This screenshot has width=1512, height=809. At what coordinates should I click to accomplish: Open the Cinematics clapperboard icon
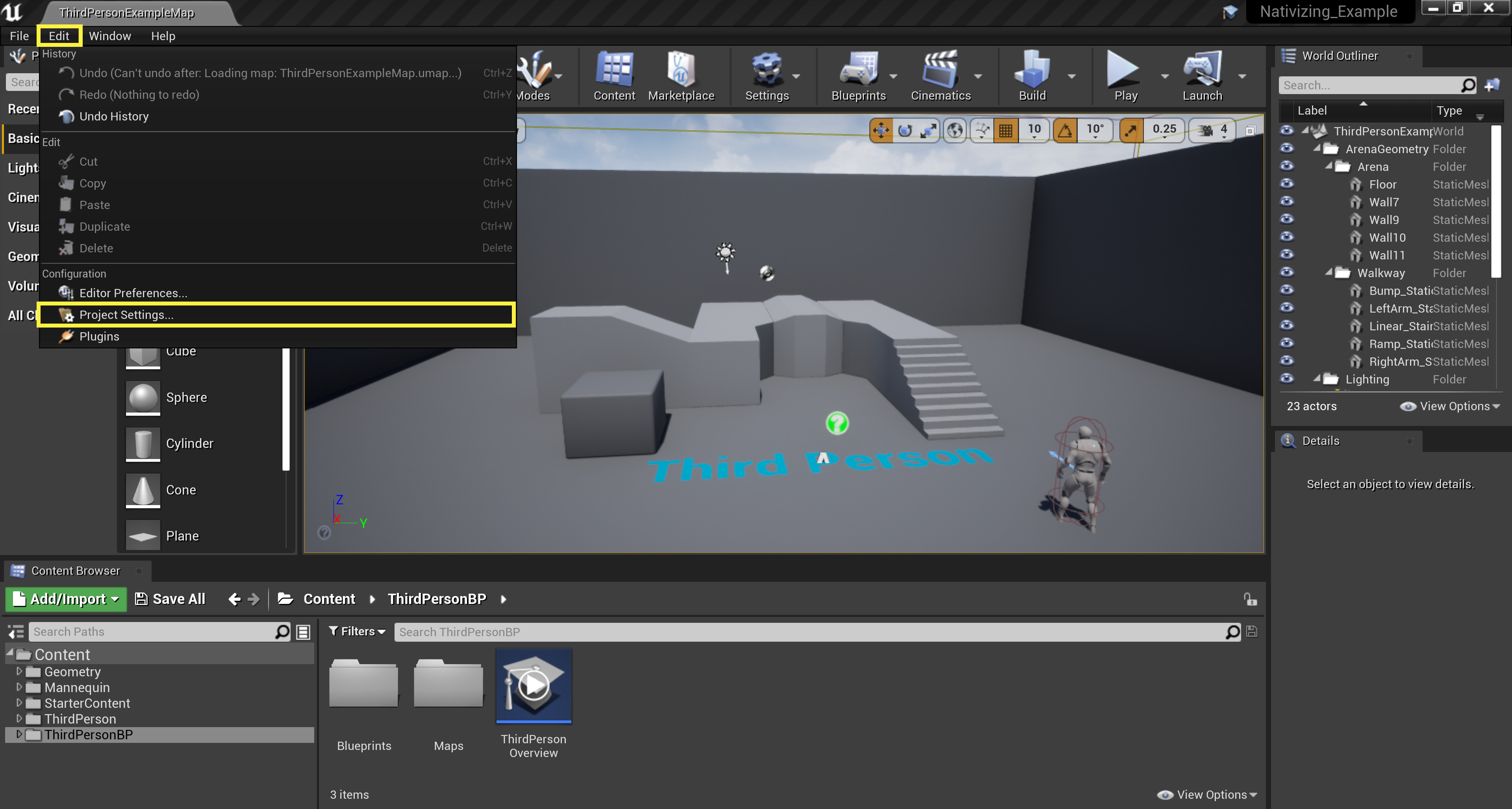[x=940, y=72]
